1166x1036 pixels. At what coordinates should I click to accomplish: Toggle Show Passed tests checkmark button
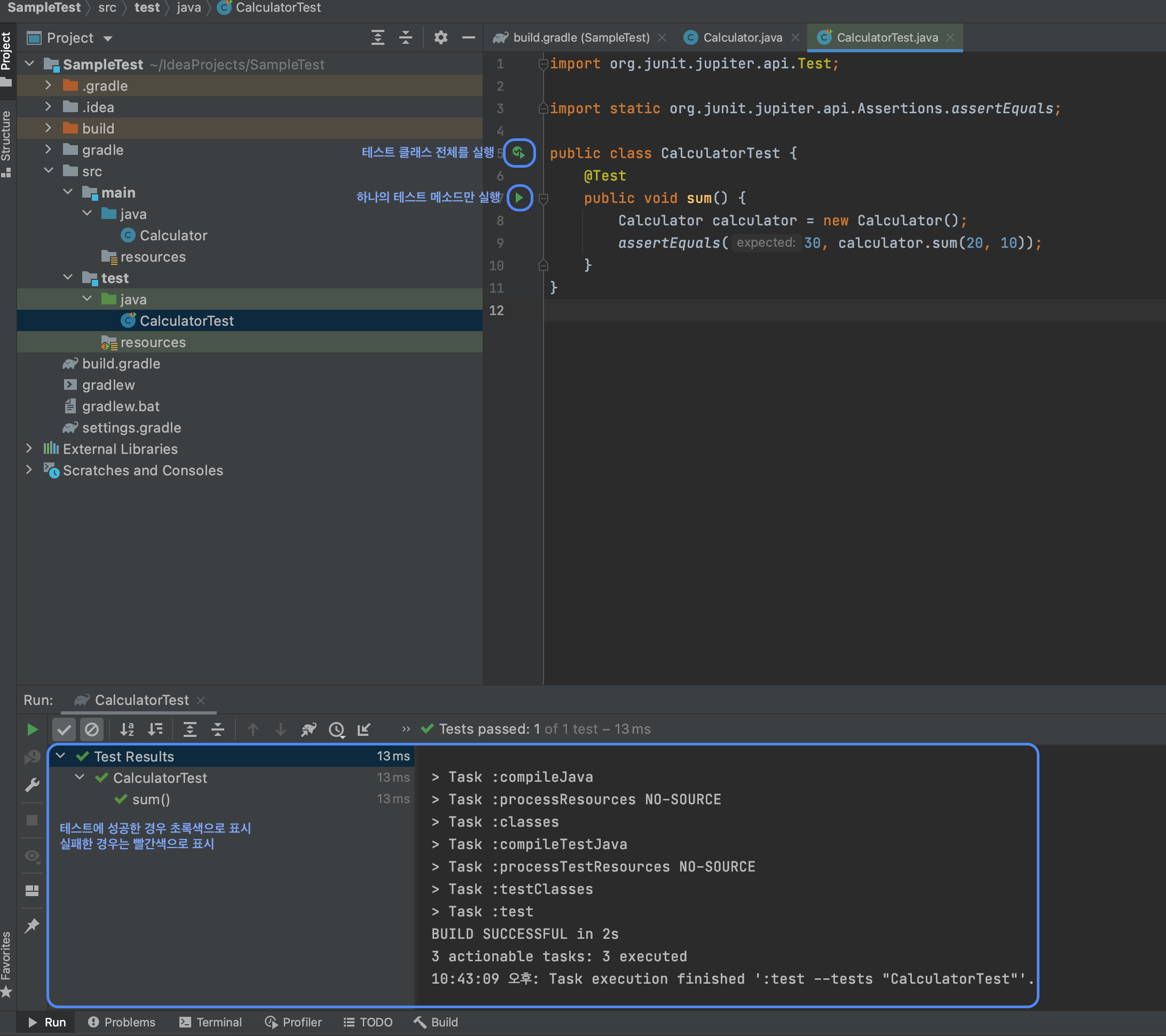pyautogui.click(x=64, y=729)
